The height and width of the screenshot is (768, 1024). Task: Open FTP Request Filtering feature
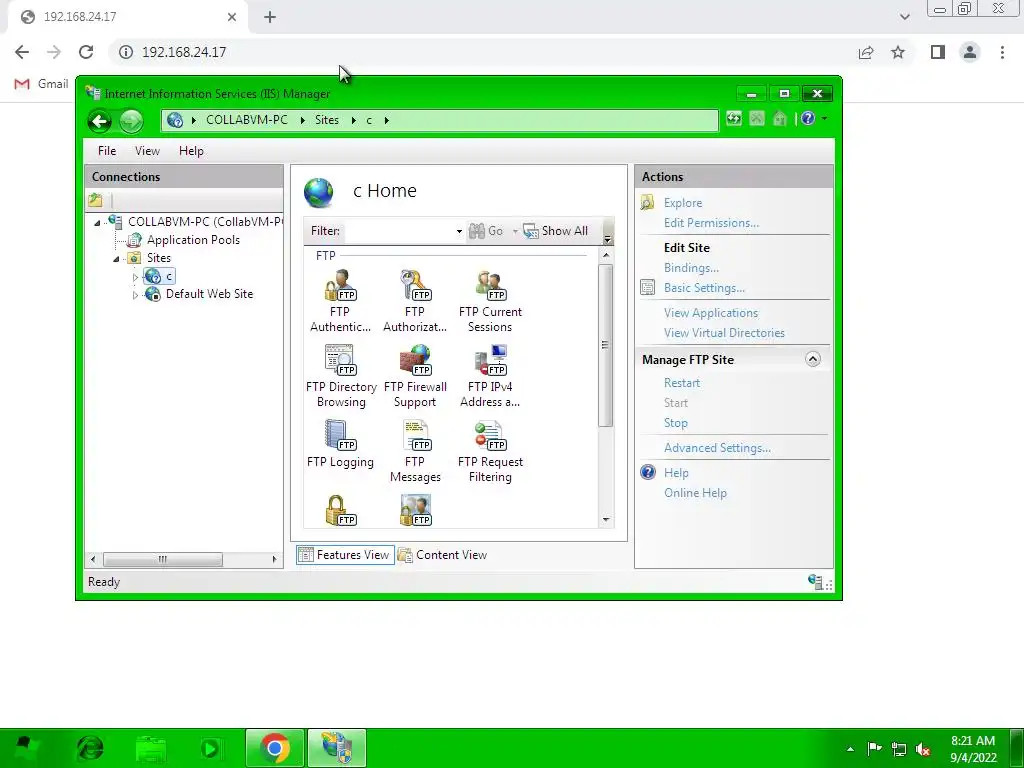pos(490,451)
